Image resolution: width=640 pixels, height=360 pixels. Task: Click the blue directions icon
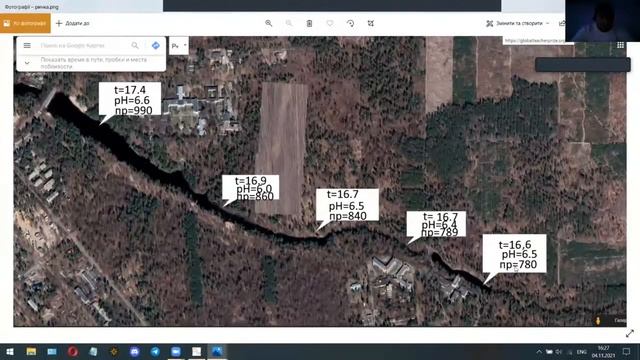(x=156, y=45)
